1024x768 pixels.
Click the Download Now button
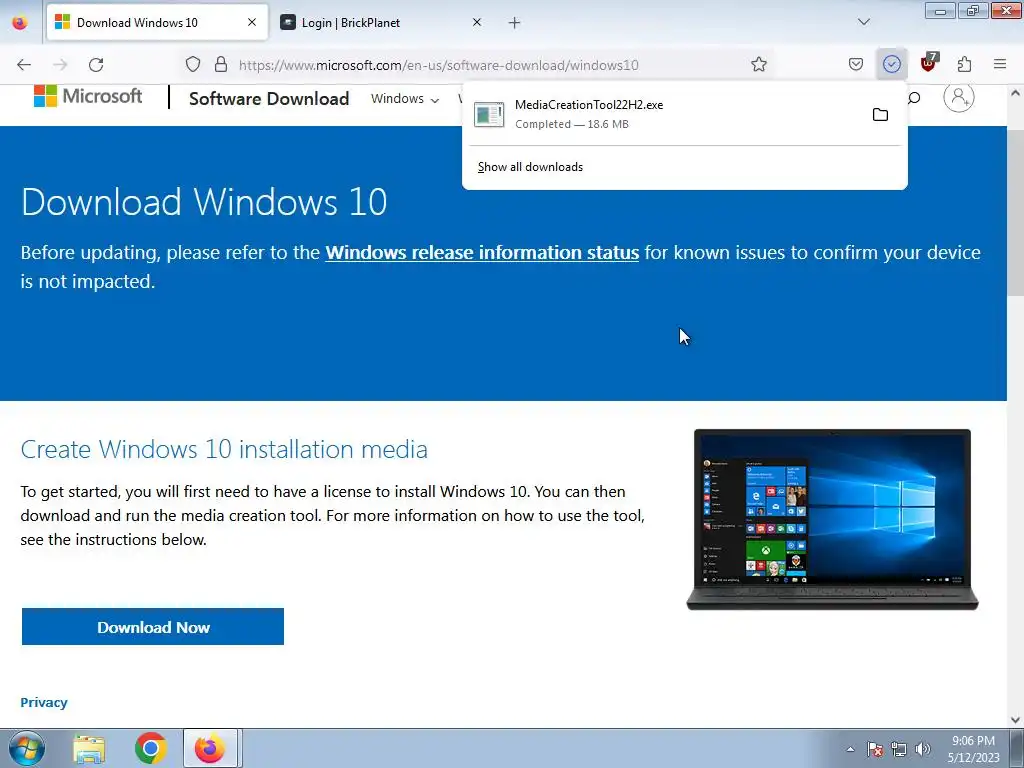point(153,627)
